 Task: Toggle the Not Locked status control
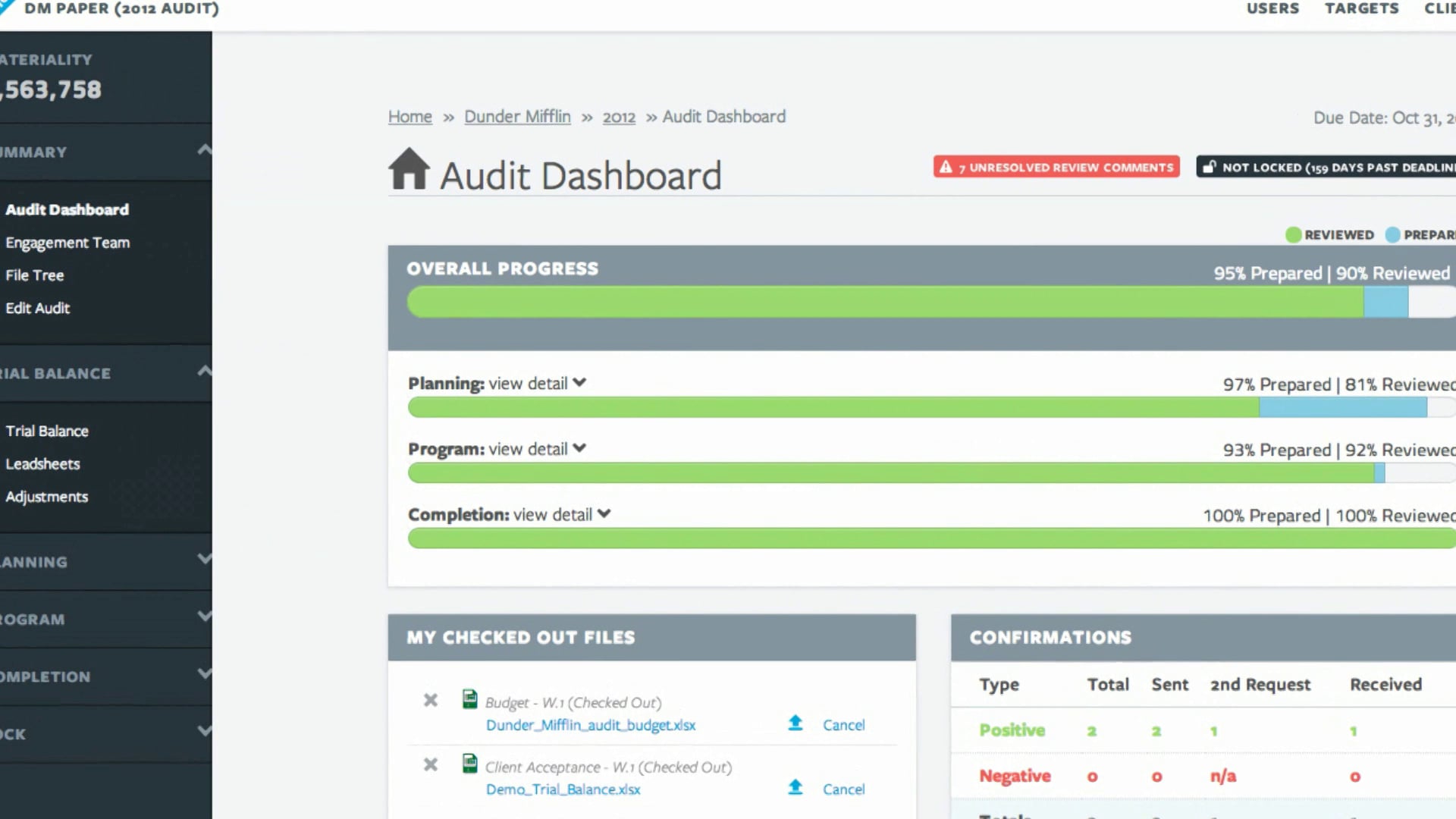(1327, 167)
